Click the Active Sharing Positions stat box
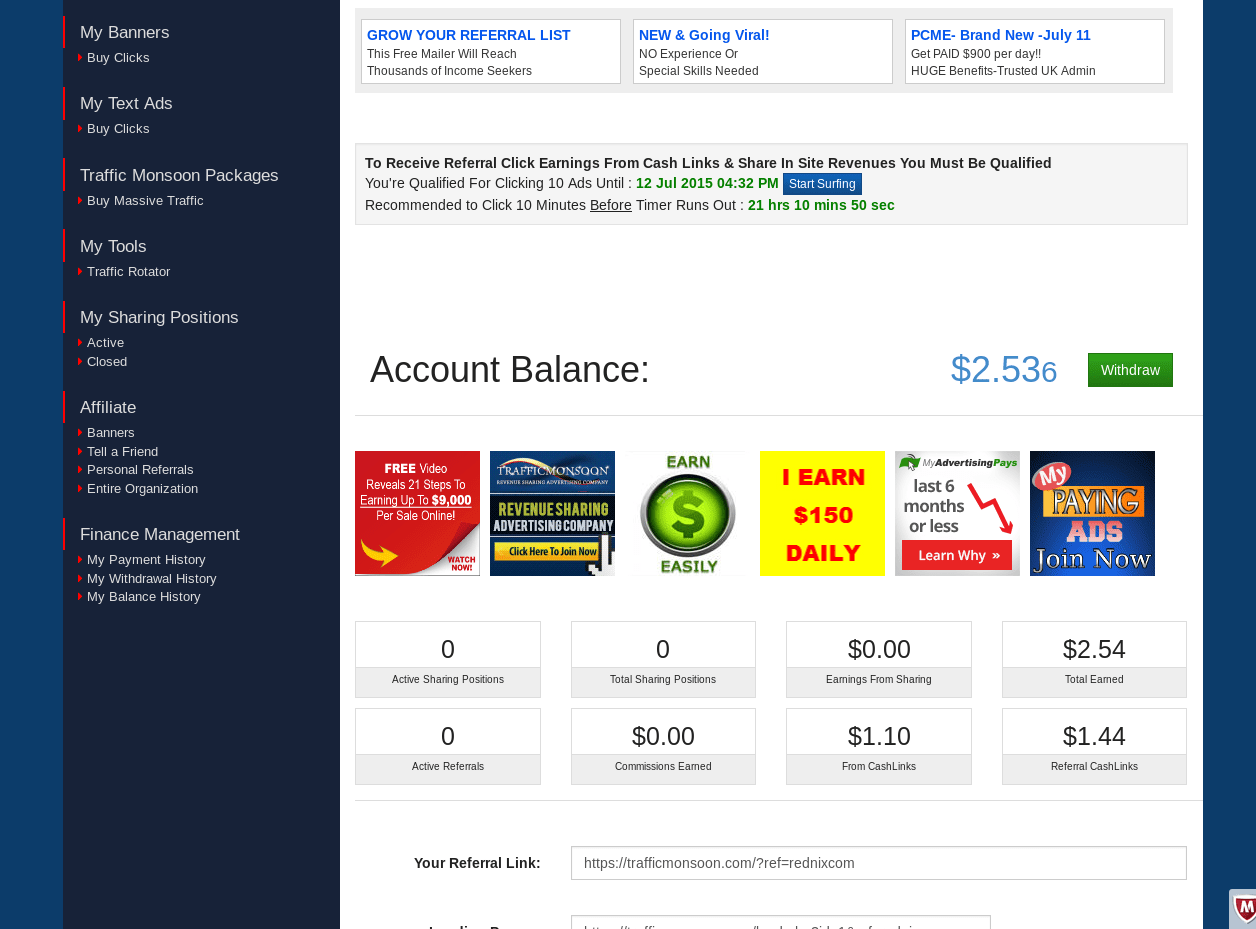Image resolution: width=1256 pixels, height=929 pixels. pyautogui.click(x=448, y=660)
